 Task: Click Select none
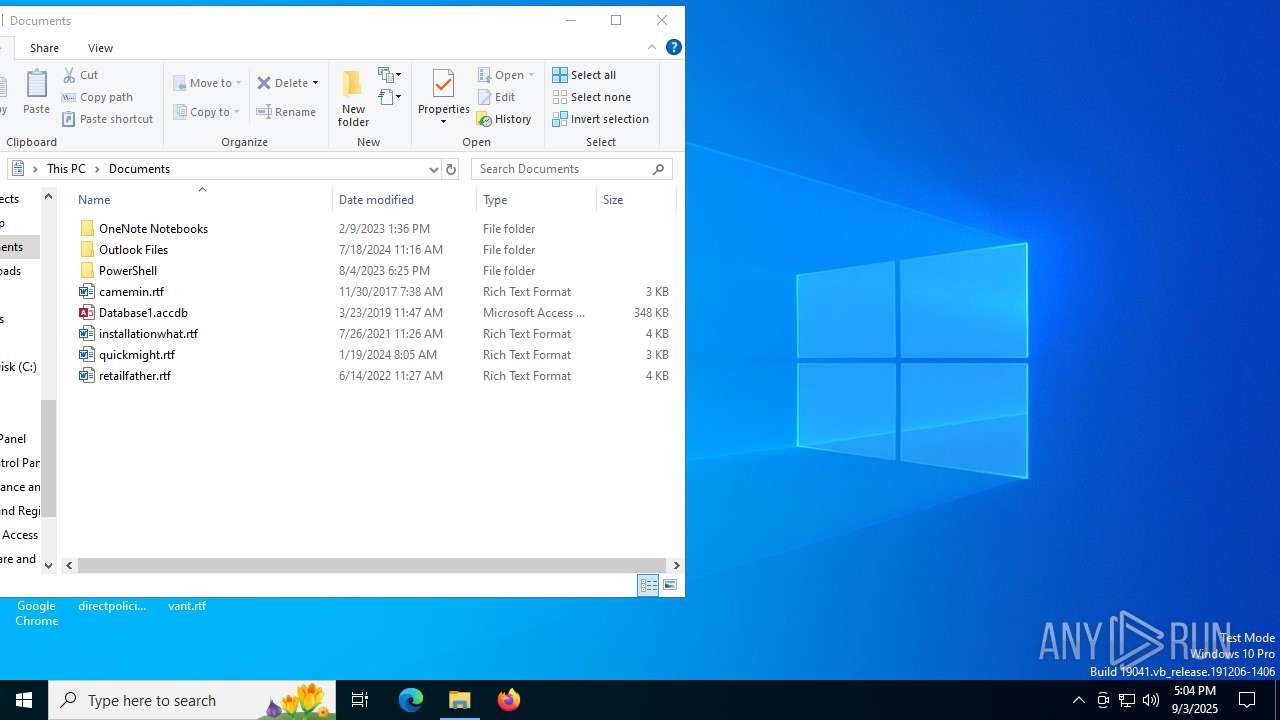(x=591, y=97)
